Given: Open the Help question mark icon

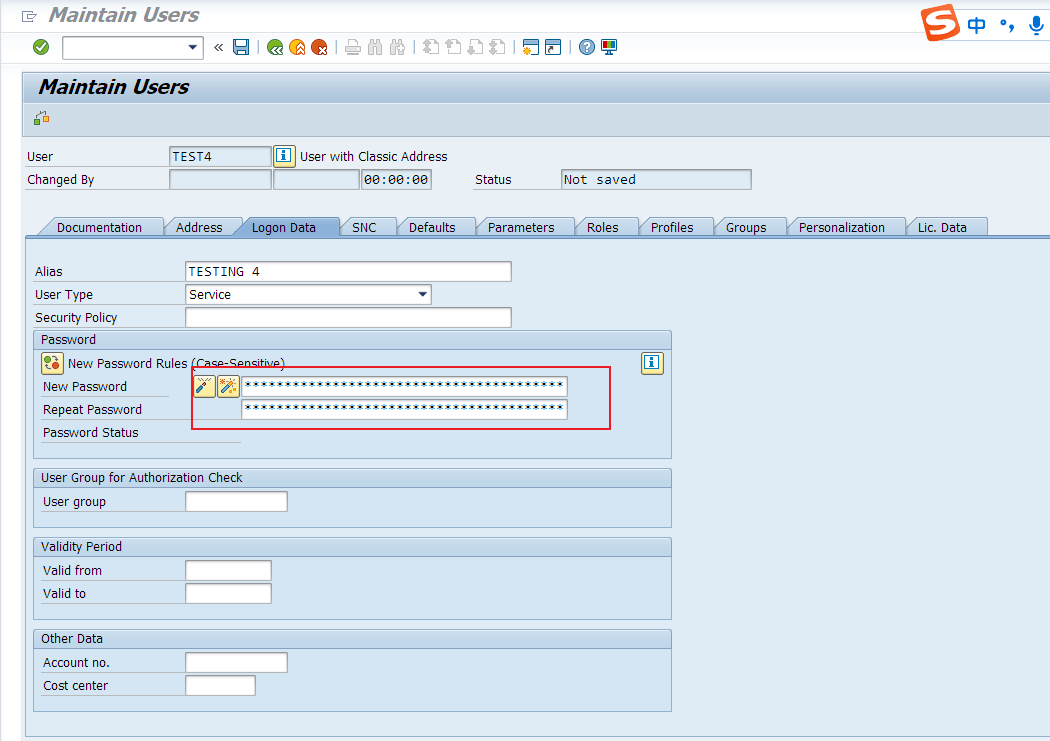Looking at the screenshot, I should [x=587, y=47].
